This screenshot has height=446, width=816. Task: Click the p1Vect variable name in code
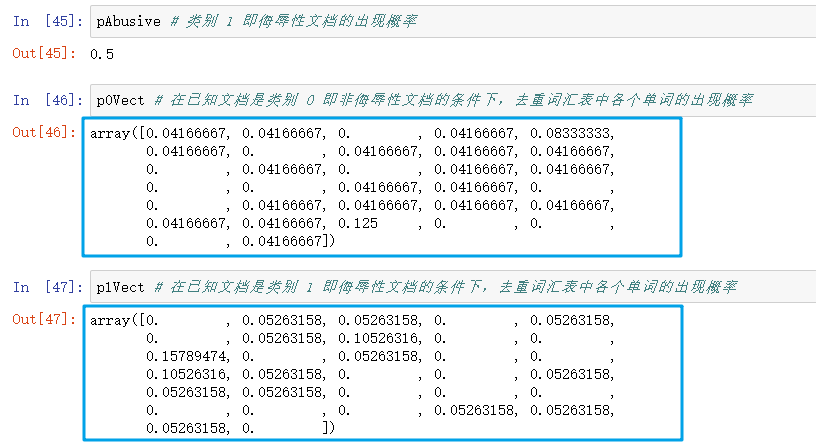point(120,287)
